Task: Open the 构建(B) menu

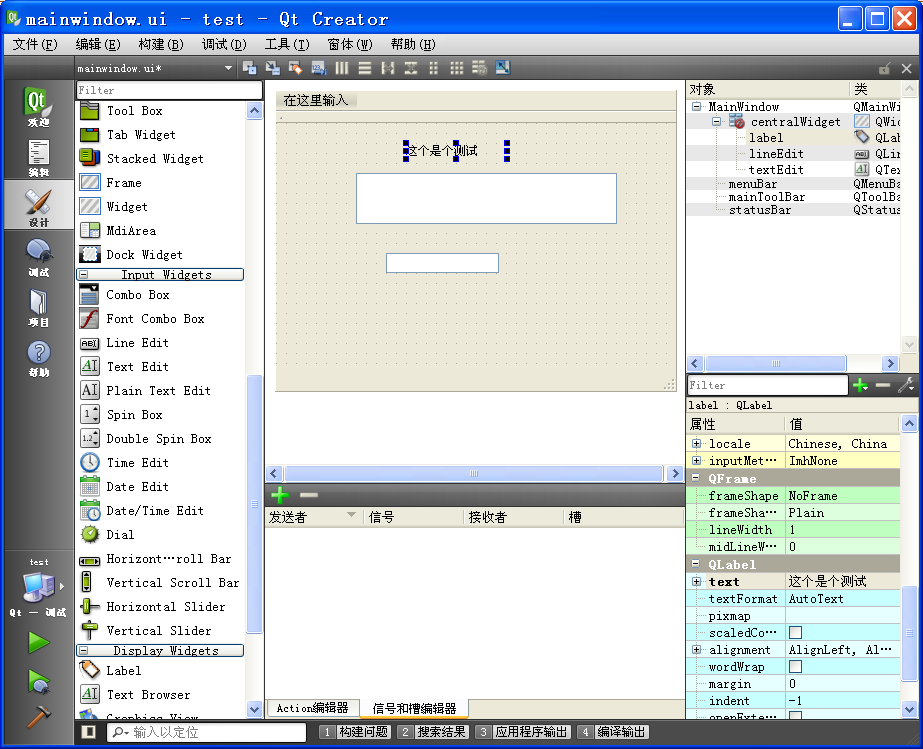Action: point(161,44)
